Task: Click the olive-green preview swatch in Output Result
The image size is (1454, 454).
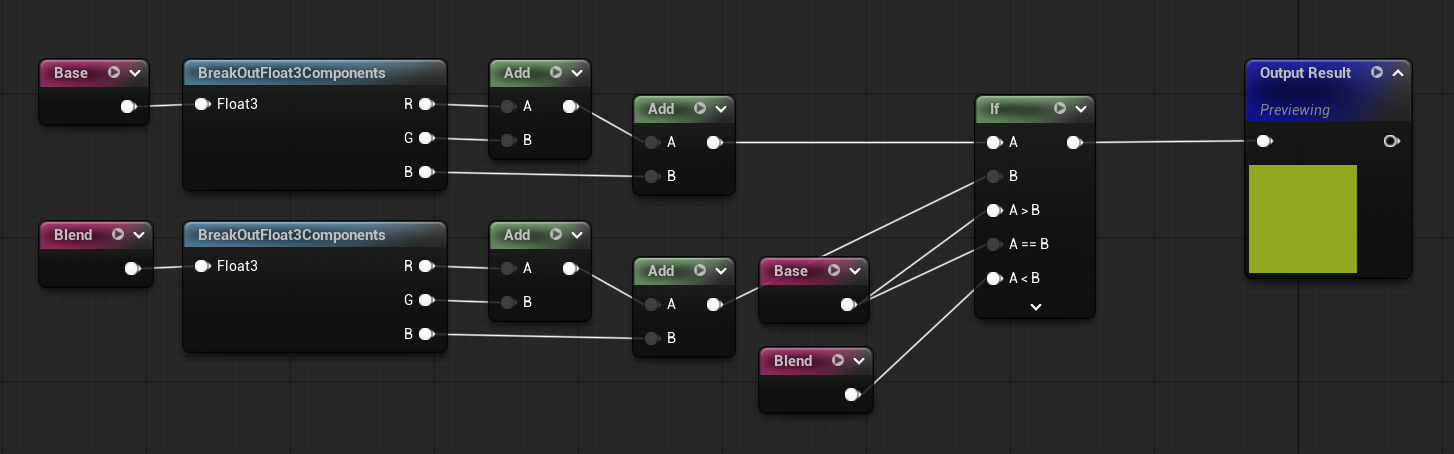Action: pos(1303,219)
